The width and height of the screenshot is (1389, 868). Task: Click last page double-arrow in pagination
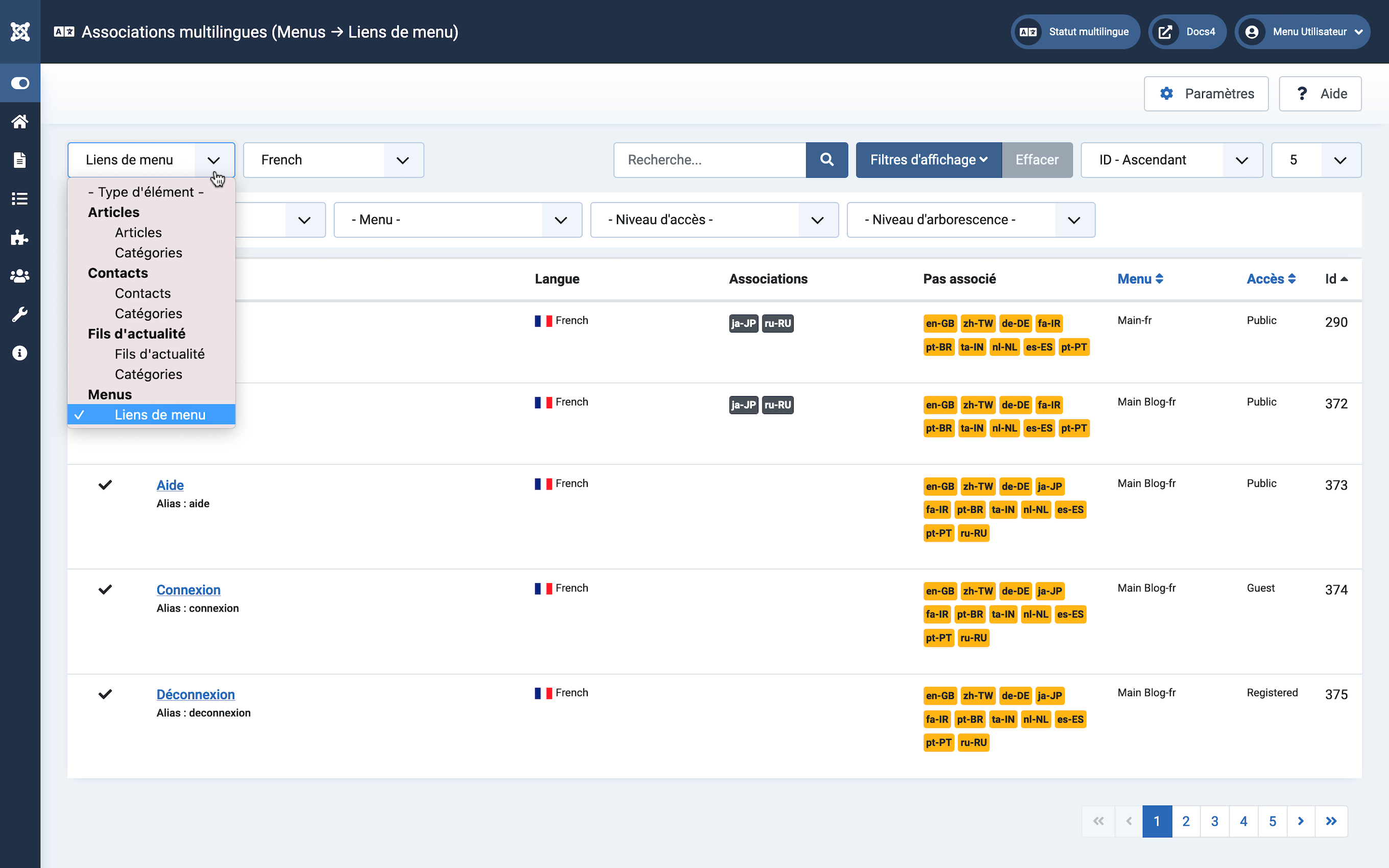coord(1331,821)
